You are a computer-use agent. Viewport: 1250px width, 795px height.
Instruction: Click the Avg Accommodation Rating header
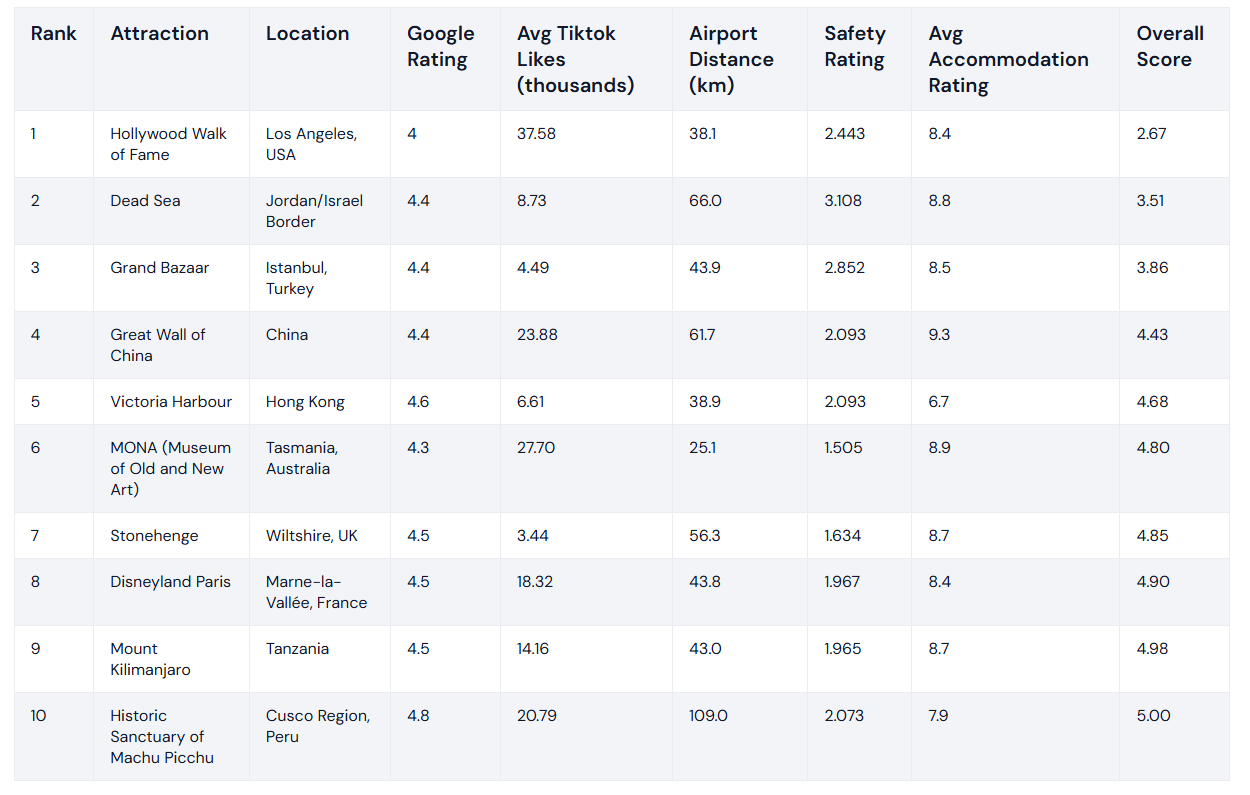click(1008, 59)
